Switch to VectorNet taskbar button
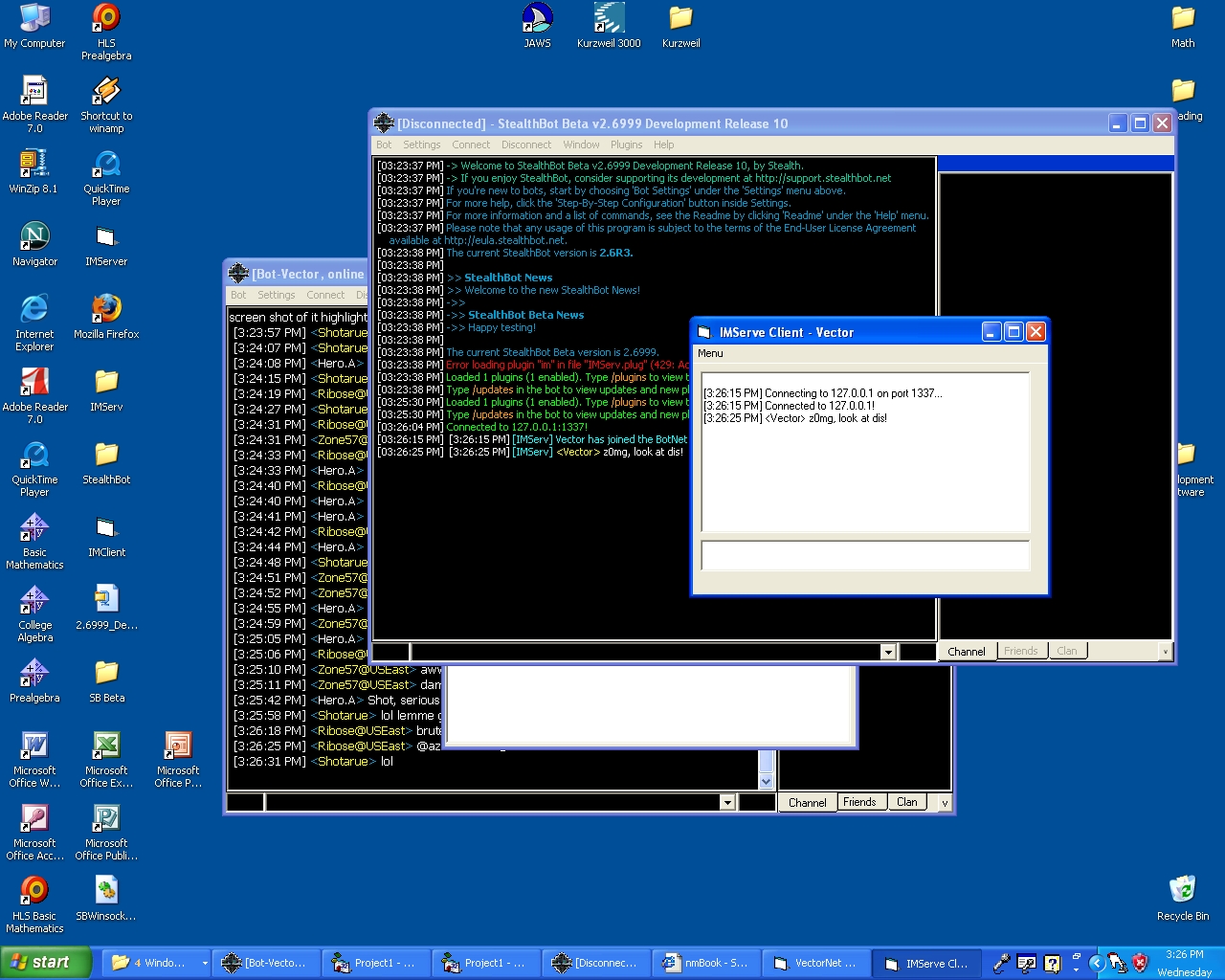Image resolution: width=1225 pixels, height=980 pixels. pos(816,963)
